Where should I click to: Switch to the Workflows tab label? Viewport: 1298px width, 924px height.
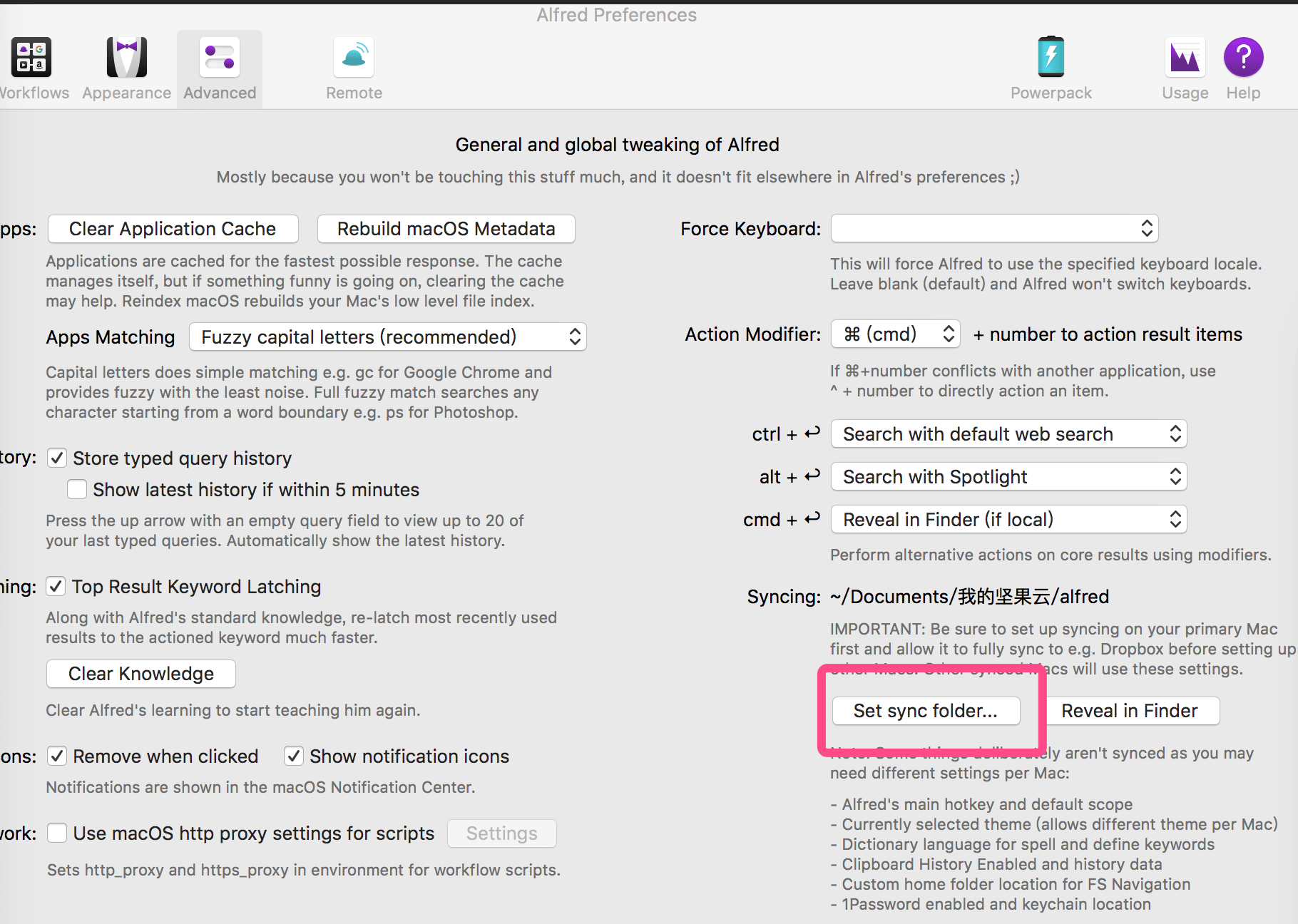[33, 93]
